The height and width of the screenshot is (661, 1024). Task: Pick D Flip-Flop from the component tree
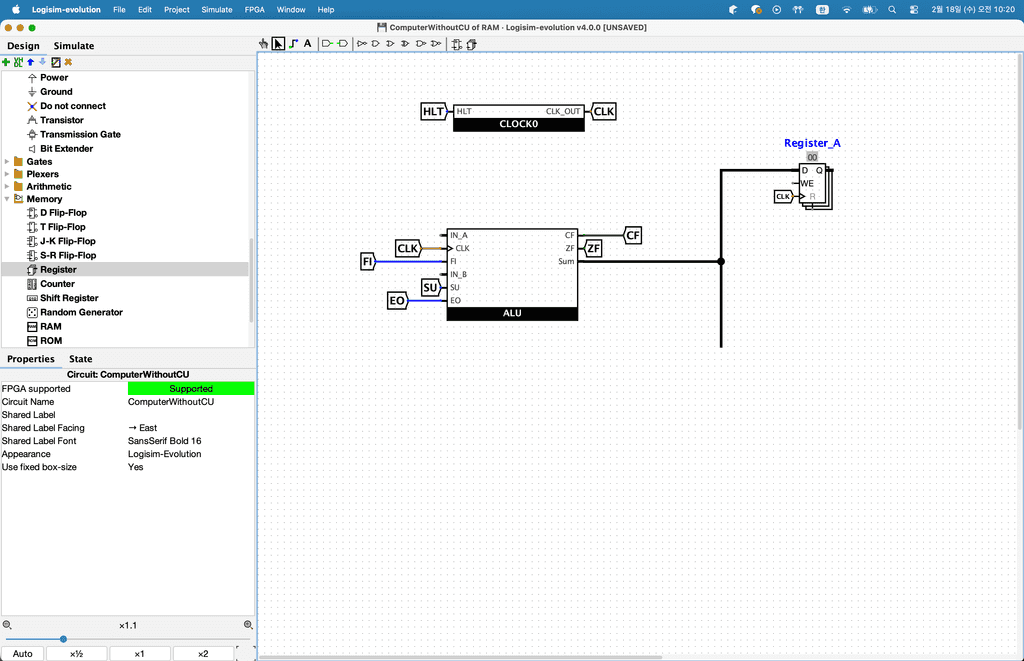click(x=63, y=213)
